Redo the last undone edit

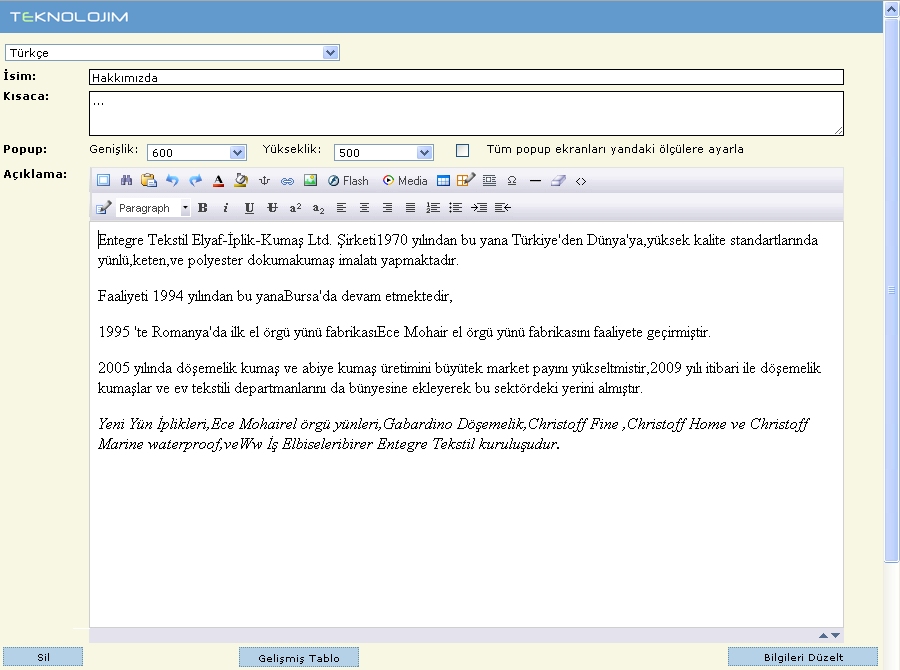(x=195, y=181)
